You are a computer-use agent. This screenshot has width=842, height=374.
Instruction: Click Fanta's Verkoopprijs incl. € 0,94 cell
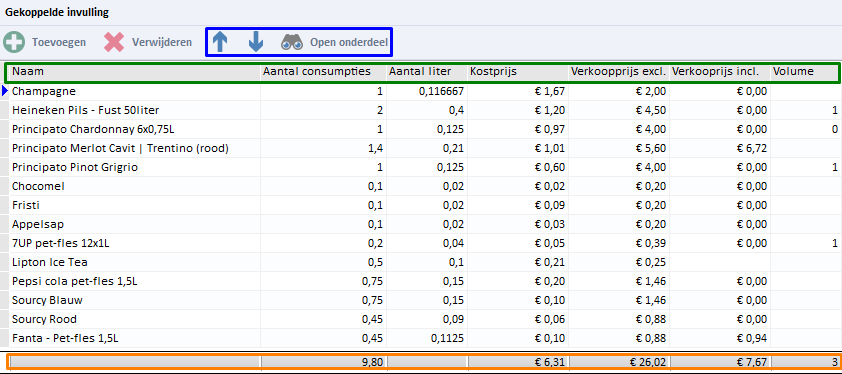tap(720, 339)
